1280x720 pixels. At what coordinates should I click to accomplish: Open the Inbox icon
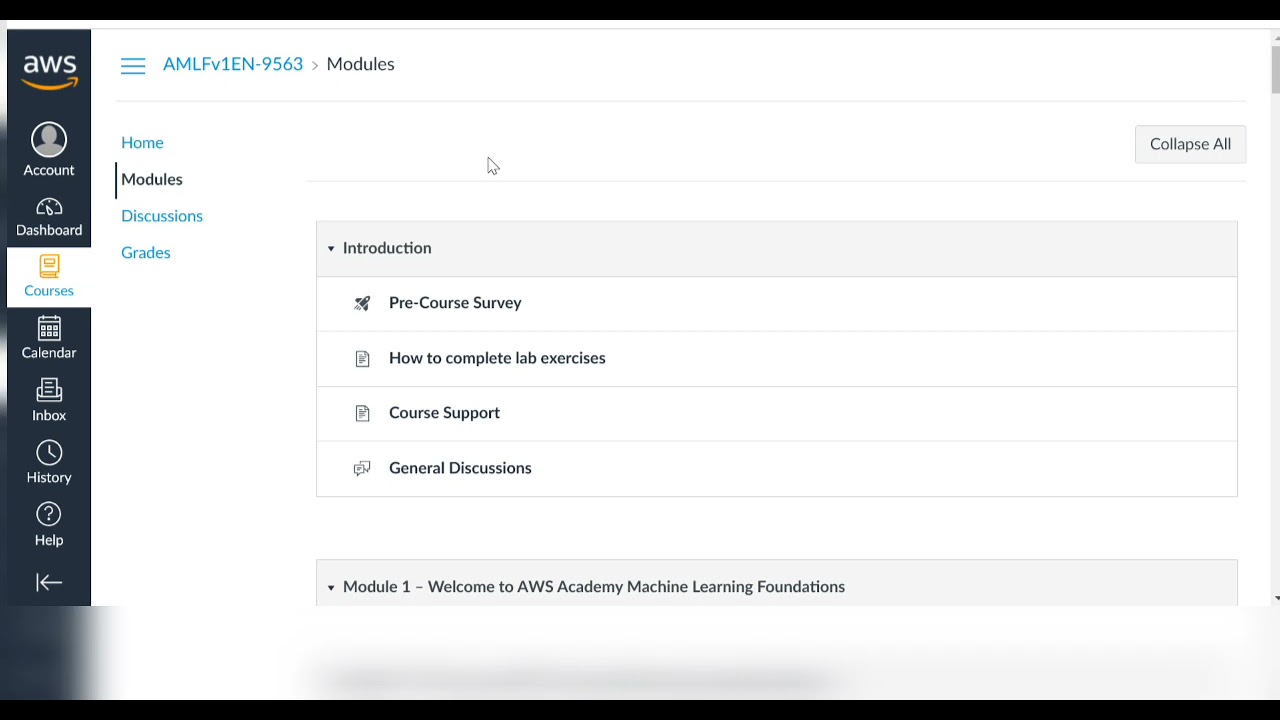pyautogui.click(x=49, y=390)
